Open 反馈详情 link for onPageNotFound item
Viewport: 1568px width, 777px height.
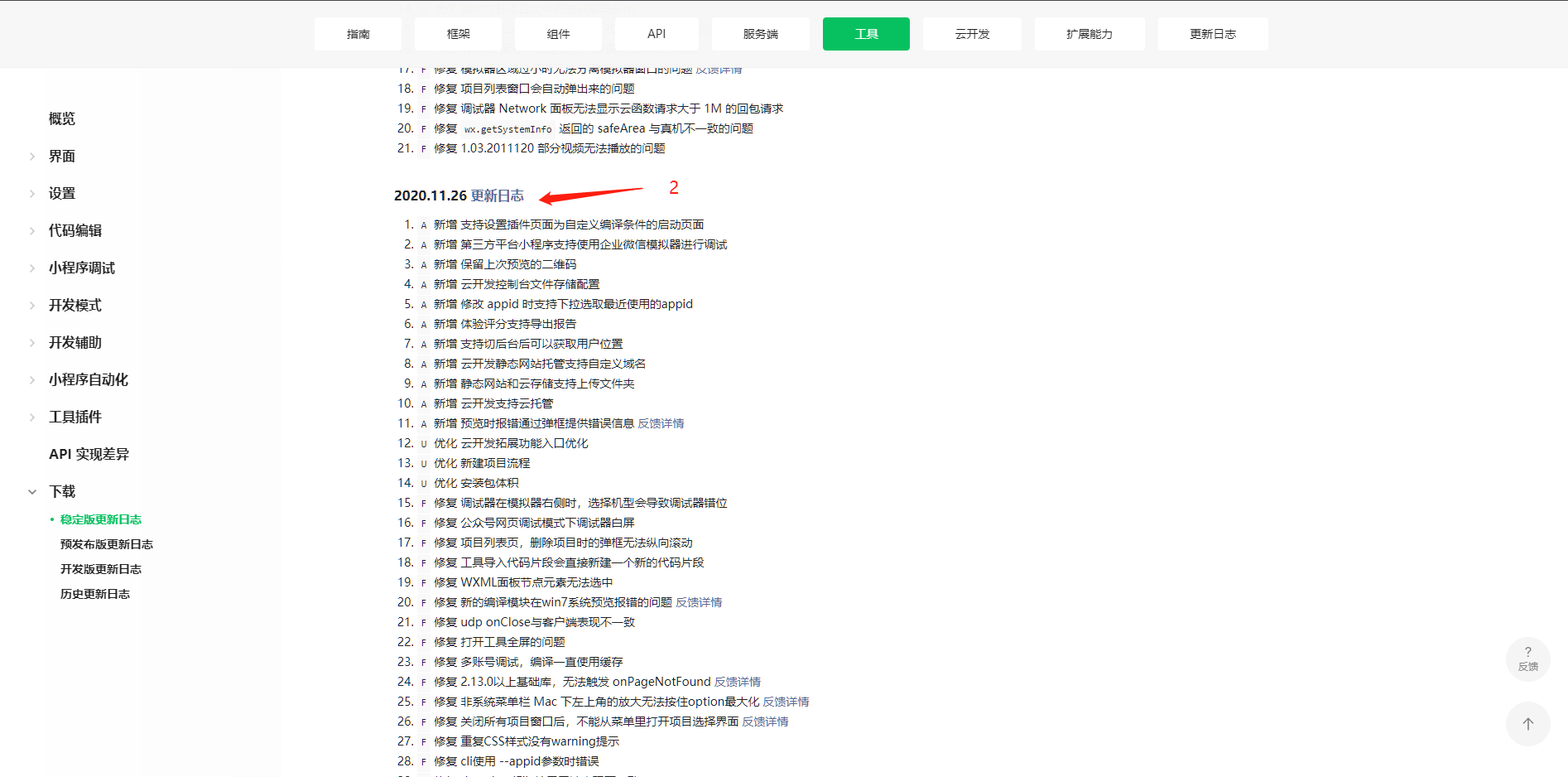point(738,682)
